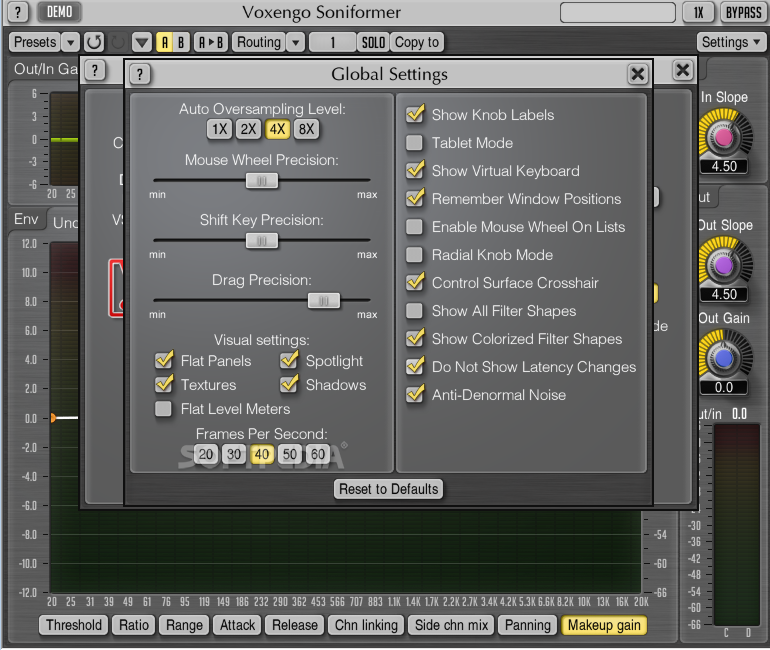Screen dimensions: 770x650
Task: Close the outer settings window behind
Action: click(x=683, y=70)
